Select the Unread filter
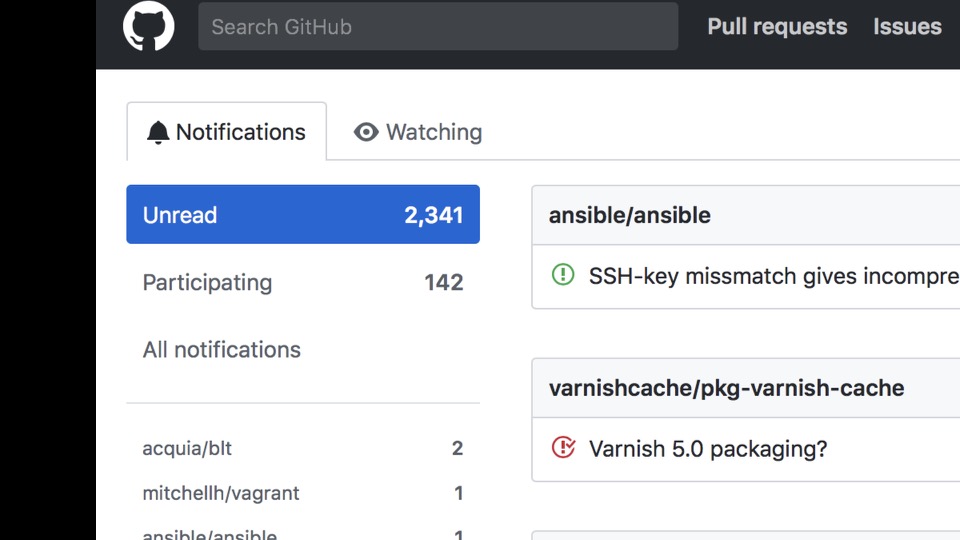The height and width of the screenshot is (540, 960). tap(303, 214)
